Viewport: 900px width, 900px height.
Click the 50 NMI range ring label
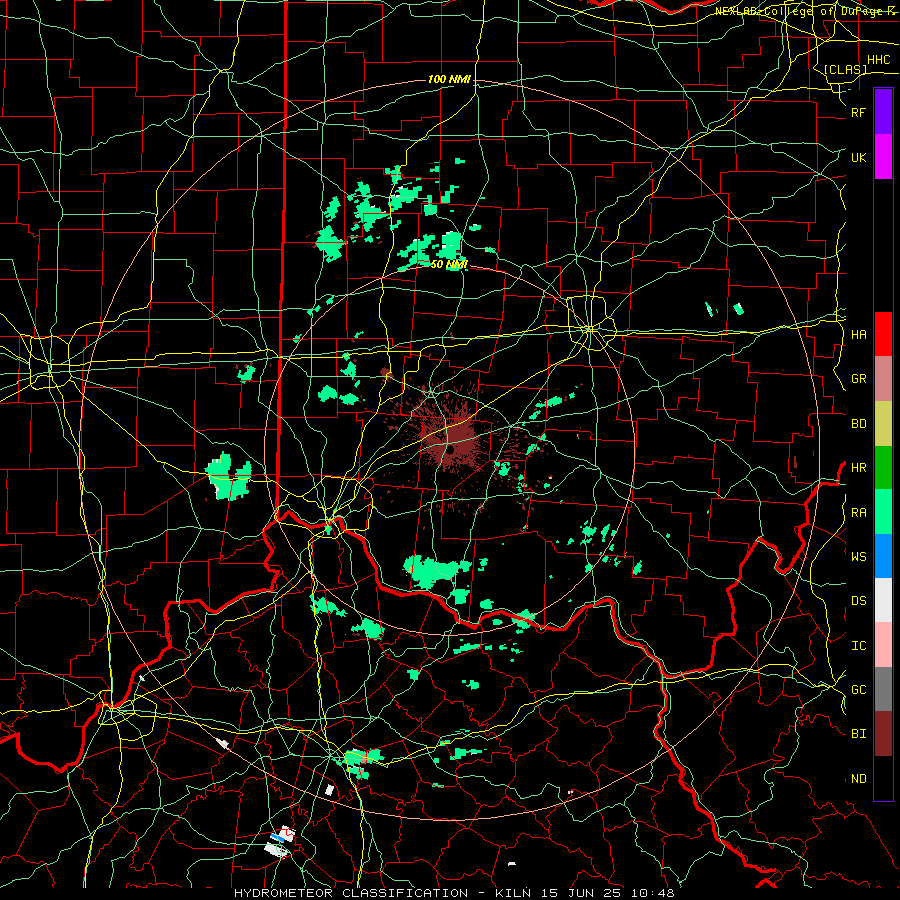click(x=449, y=264)
